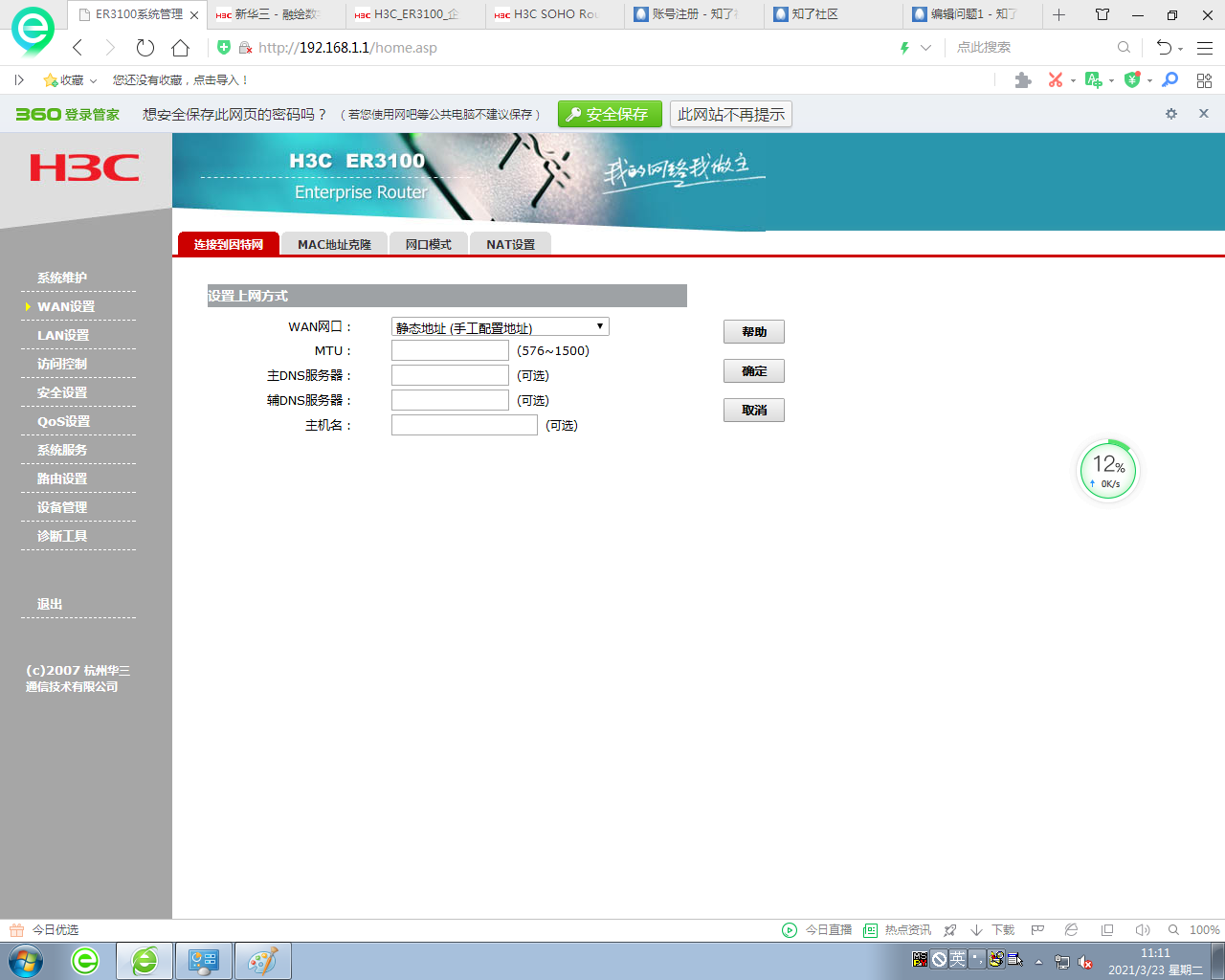Go to the browser home page icon
Viewport: 1225px width, 980px height.
(180, 48)
